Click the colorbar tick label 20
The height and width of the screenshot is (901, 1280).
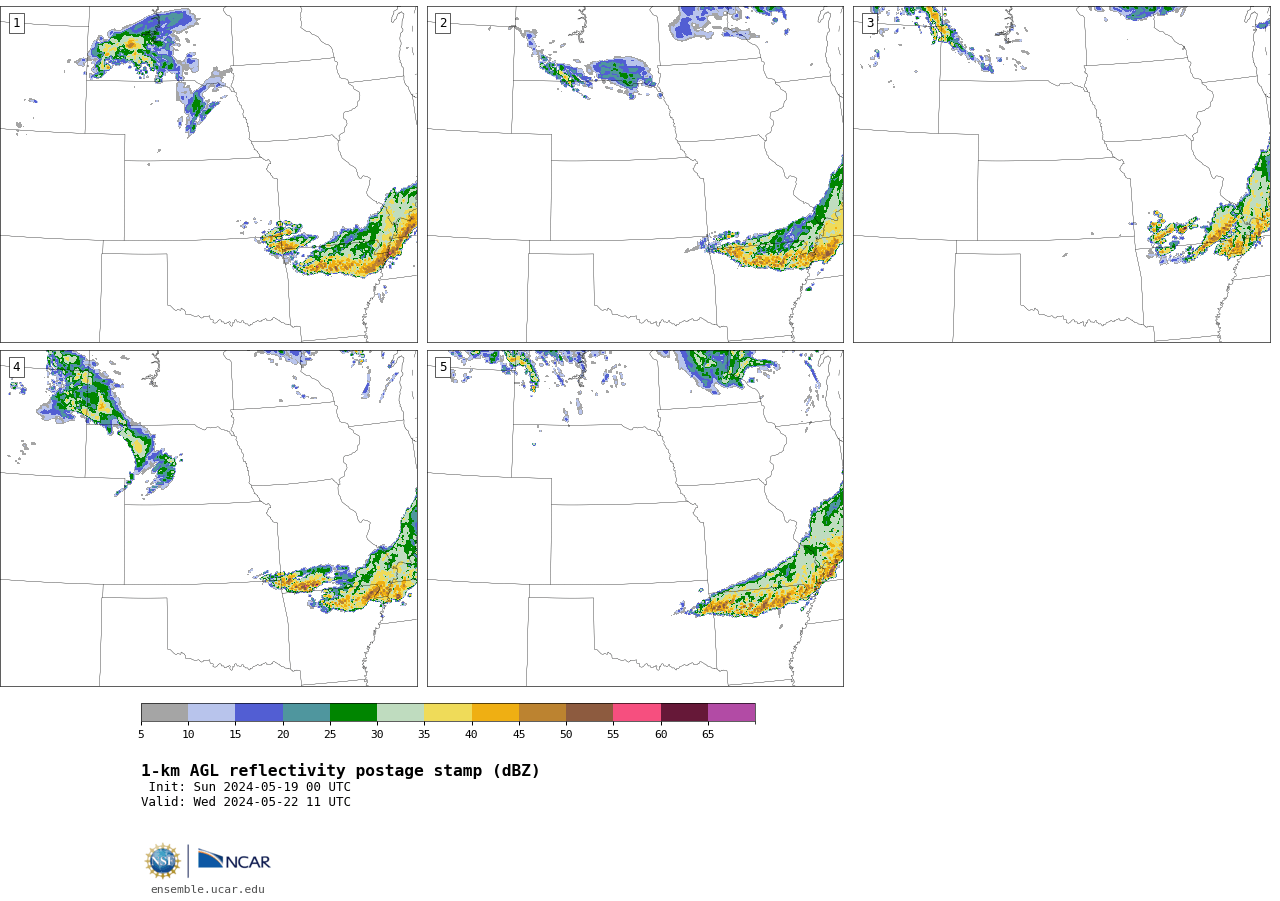click(x=283, y=735)
